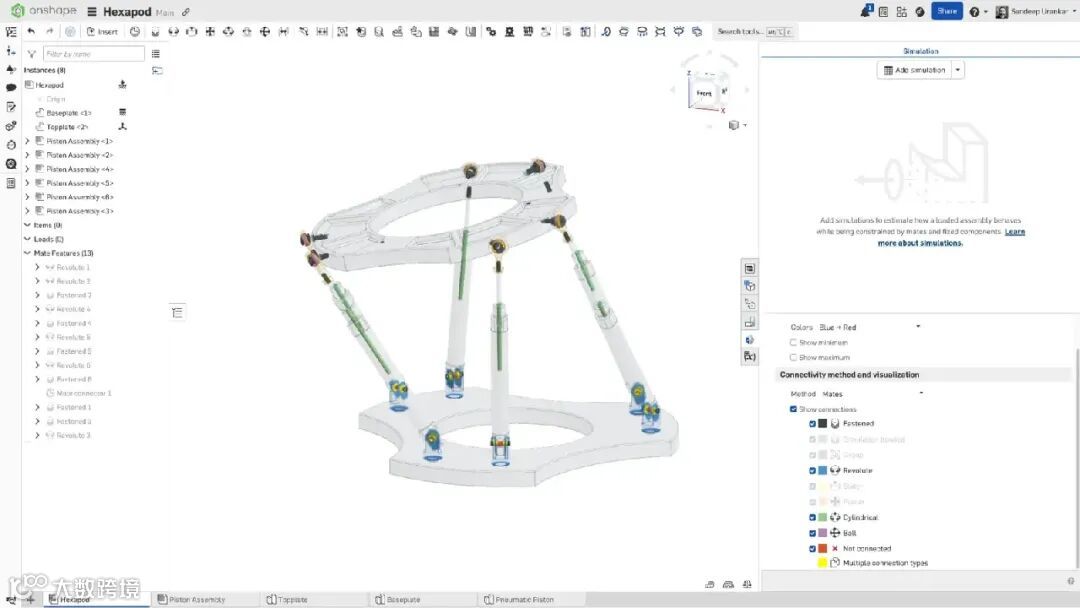Undo the last action in toolbar

click(x=31, y=32)
